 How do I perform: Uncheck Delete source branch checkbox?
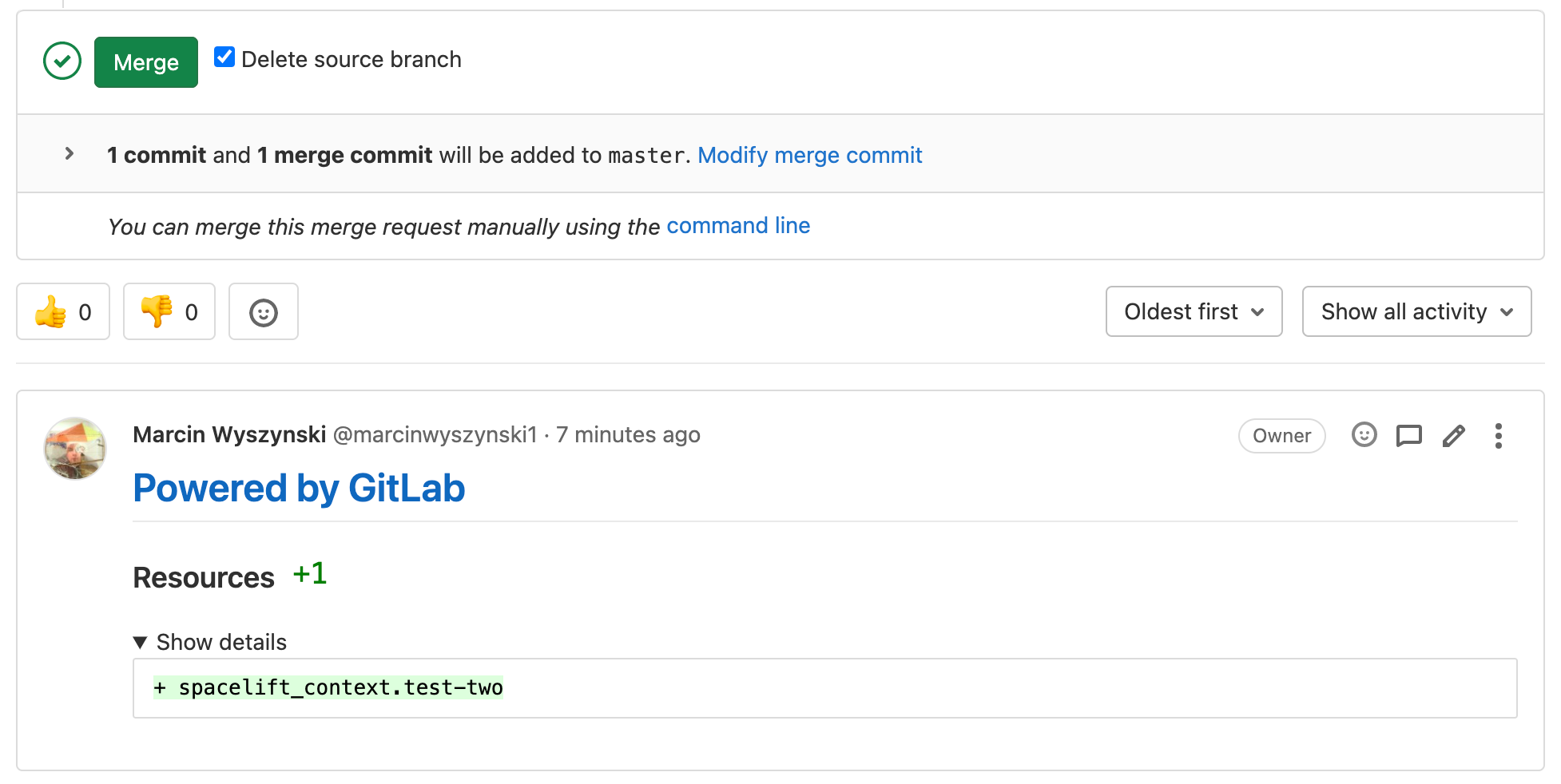coord(224,57)
